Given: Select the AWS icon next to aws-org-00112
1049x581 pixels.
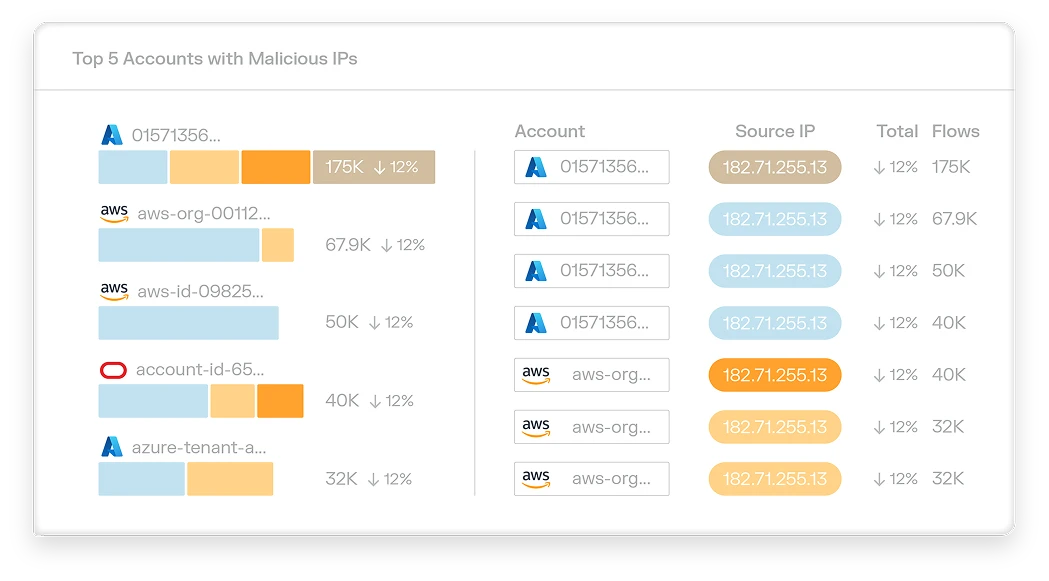Looking at the screenshot, I should (x=115, y=213).
